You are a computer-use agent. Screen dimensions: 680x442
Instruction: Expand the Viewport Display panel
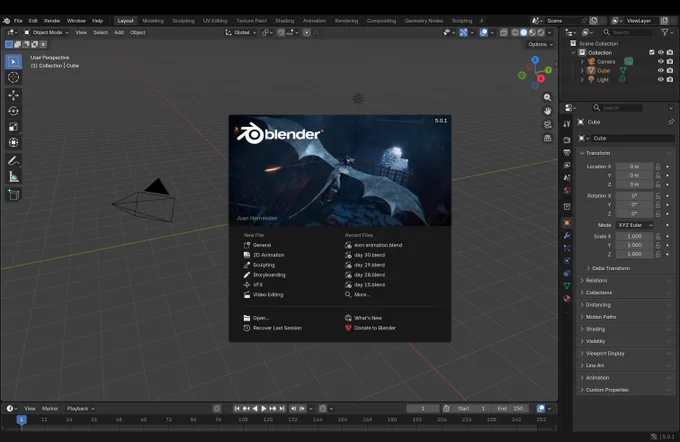(605, 354)
